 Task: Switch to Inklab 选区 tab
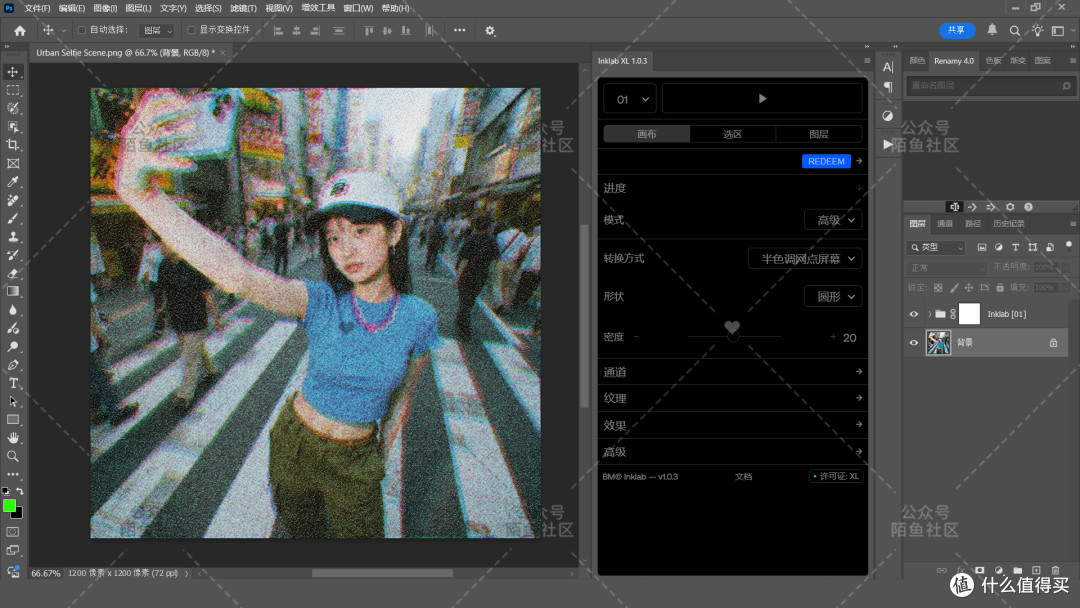732,134
